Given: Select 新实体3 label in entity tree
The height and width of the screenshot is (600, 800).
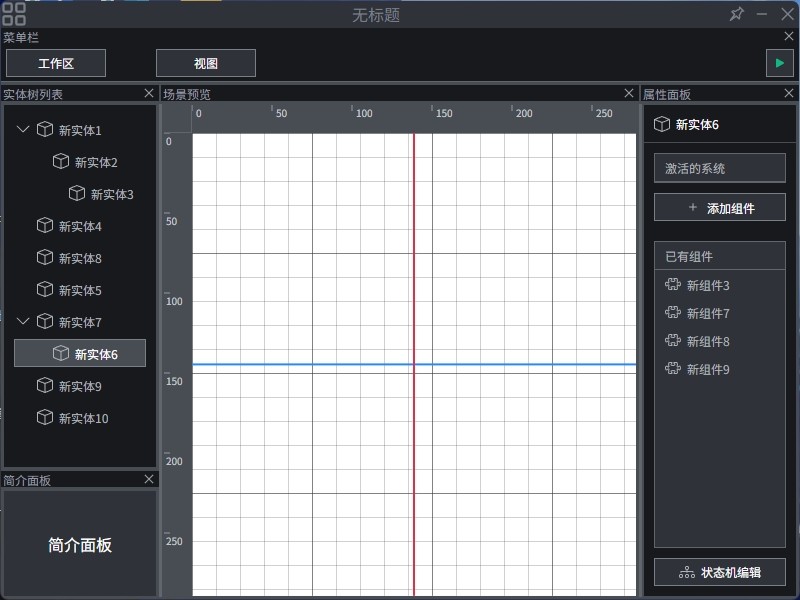Looking at the screenshot, I should (112, 194).
